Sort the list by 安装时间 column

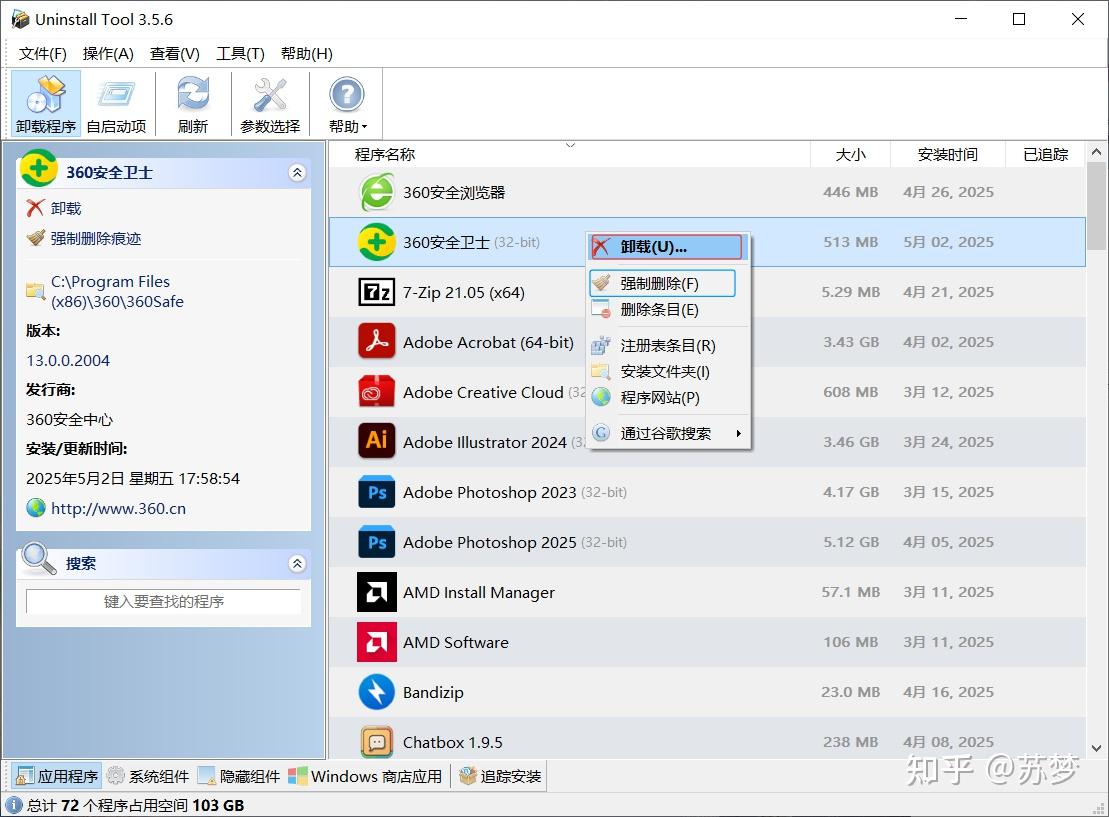pos(946,154)
